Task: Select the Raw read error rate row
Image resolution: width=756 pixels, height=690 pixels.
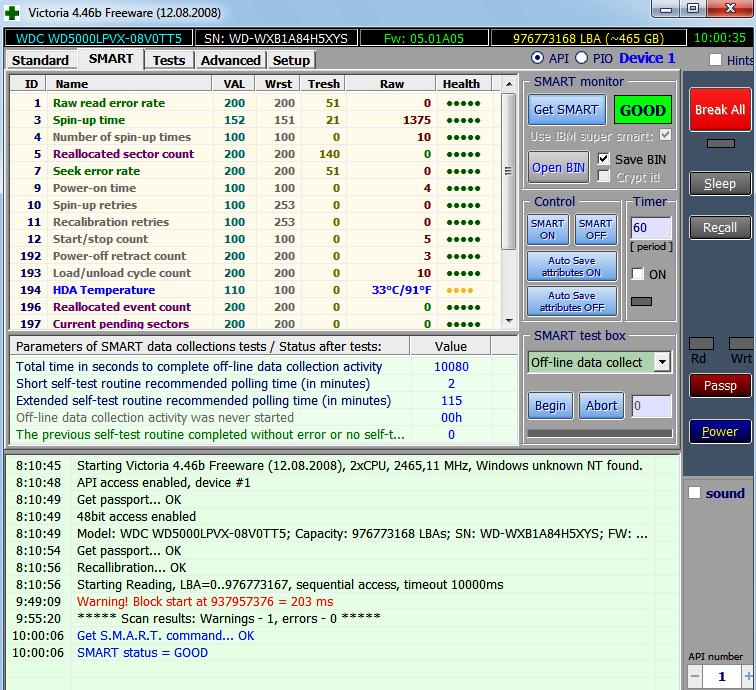Action: (255, 103)
